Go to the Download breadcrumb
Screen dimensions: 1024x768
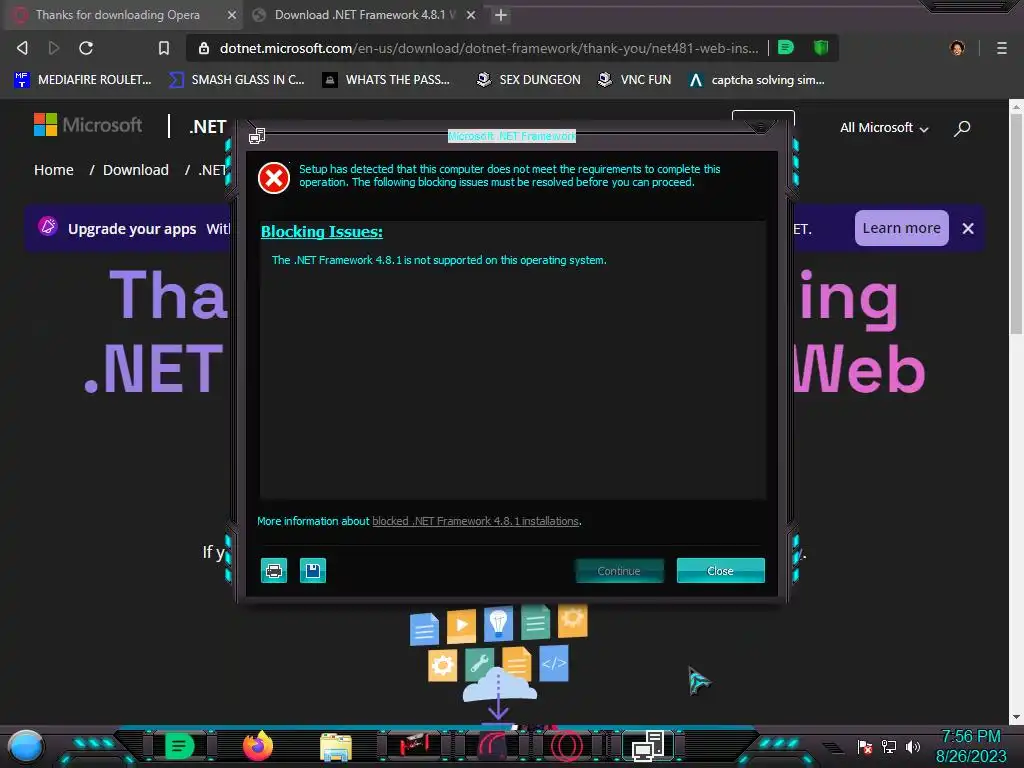click(x=136, y=170)
